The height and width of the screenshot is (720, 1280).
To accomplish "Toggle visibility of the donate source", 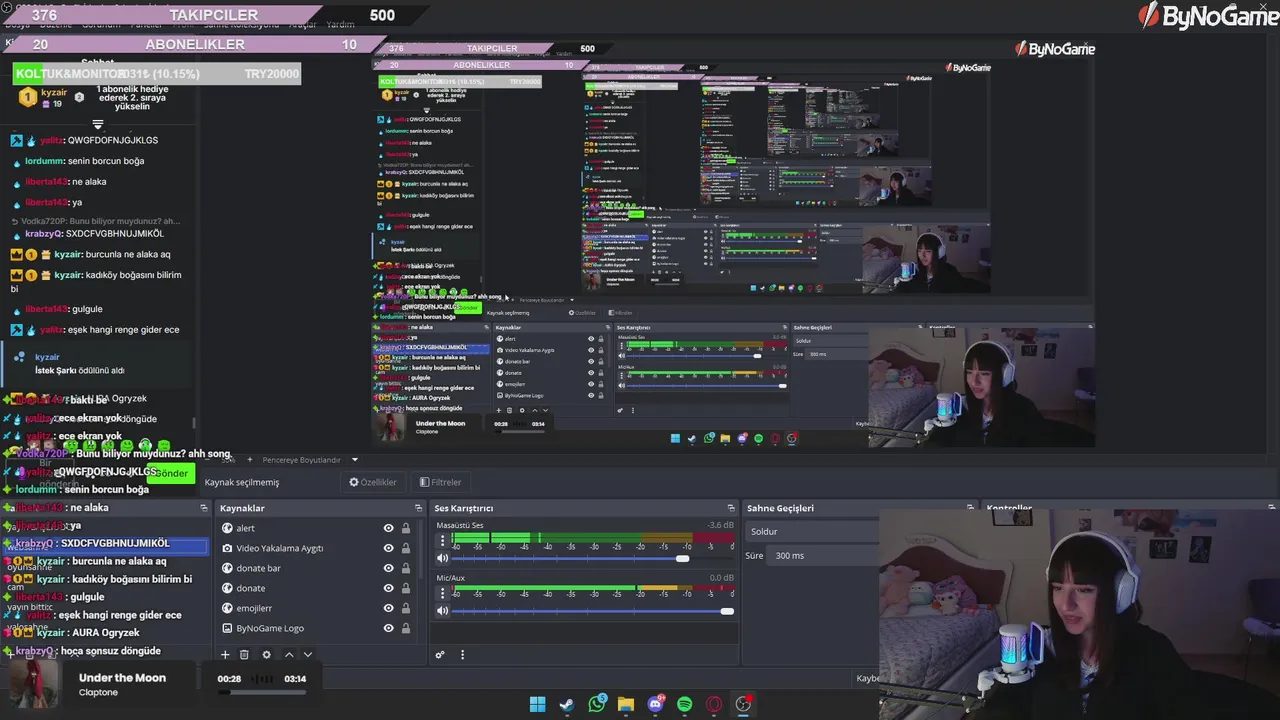I will point(389,588).
